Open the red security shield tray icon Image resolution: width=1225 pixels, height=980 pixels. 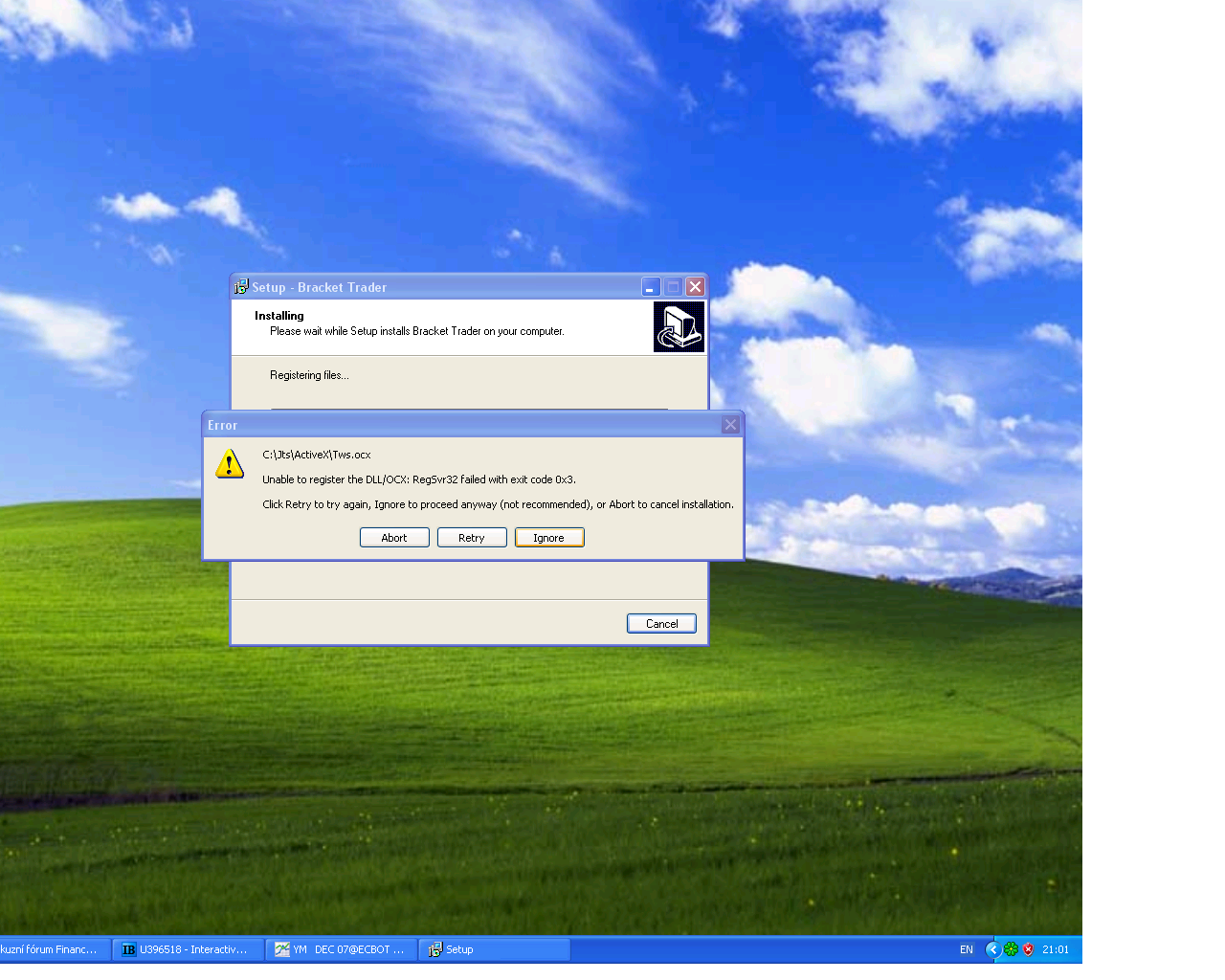(1028, 949)
